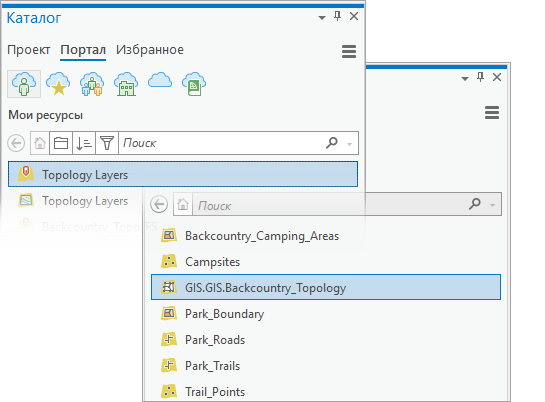545x402 pixels.
Task: Expand the search options dropdown in the Catalog search box
Action: click(350, 144)
